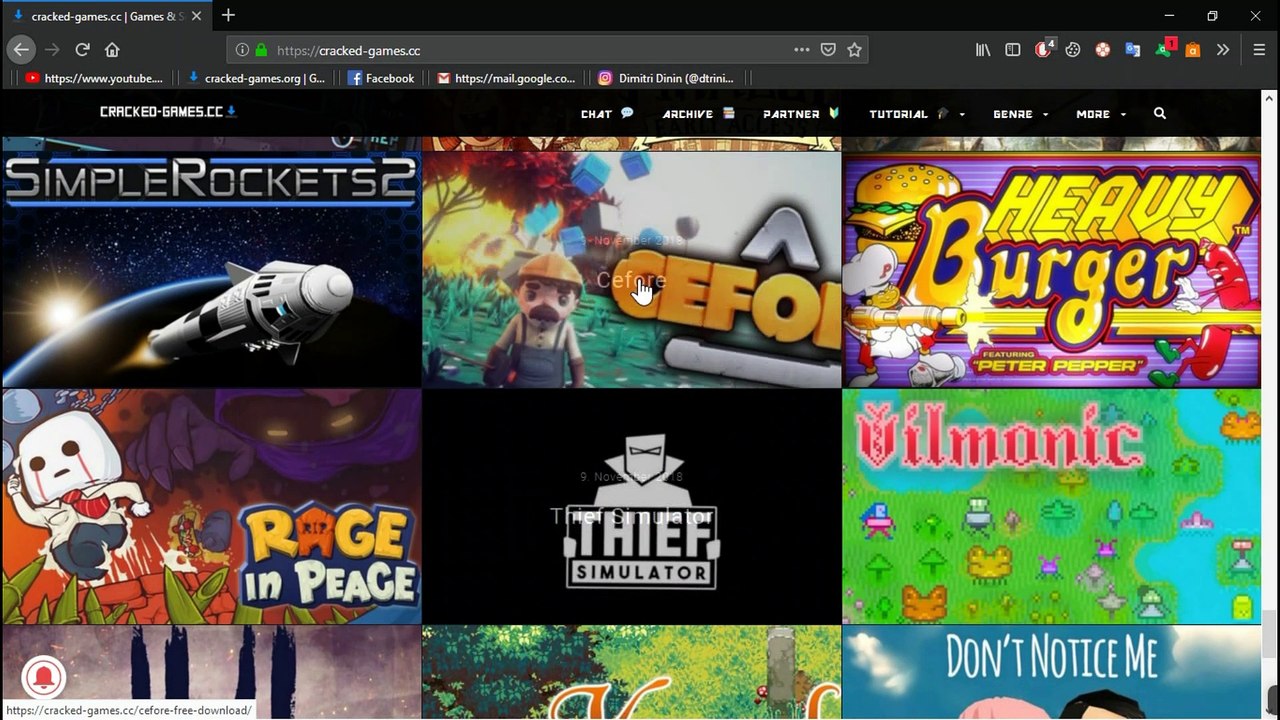Click the page vertical scrollbar thumb
Image resolution: width=1280 pixels, height=720 pixels.
click(x=1270, y=632)
